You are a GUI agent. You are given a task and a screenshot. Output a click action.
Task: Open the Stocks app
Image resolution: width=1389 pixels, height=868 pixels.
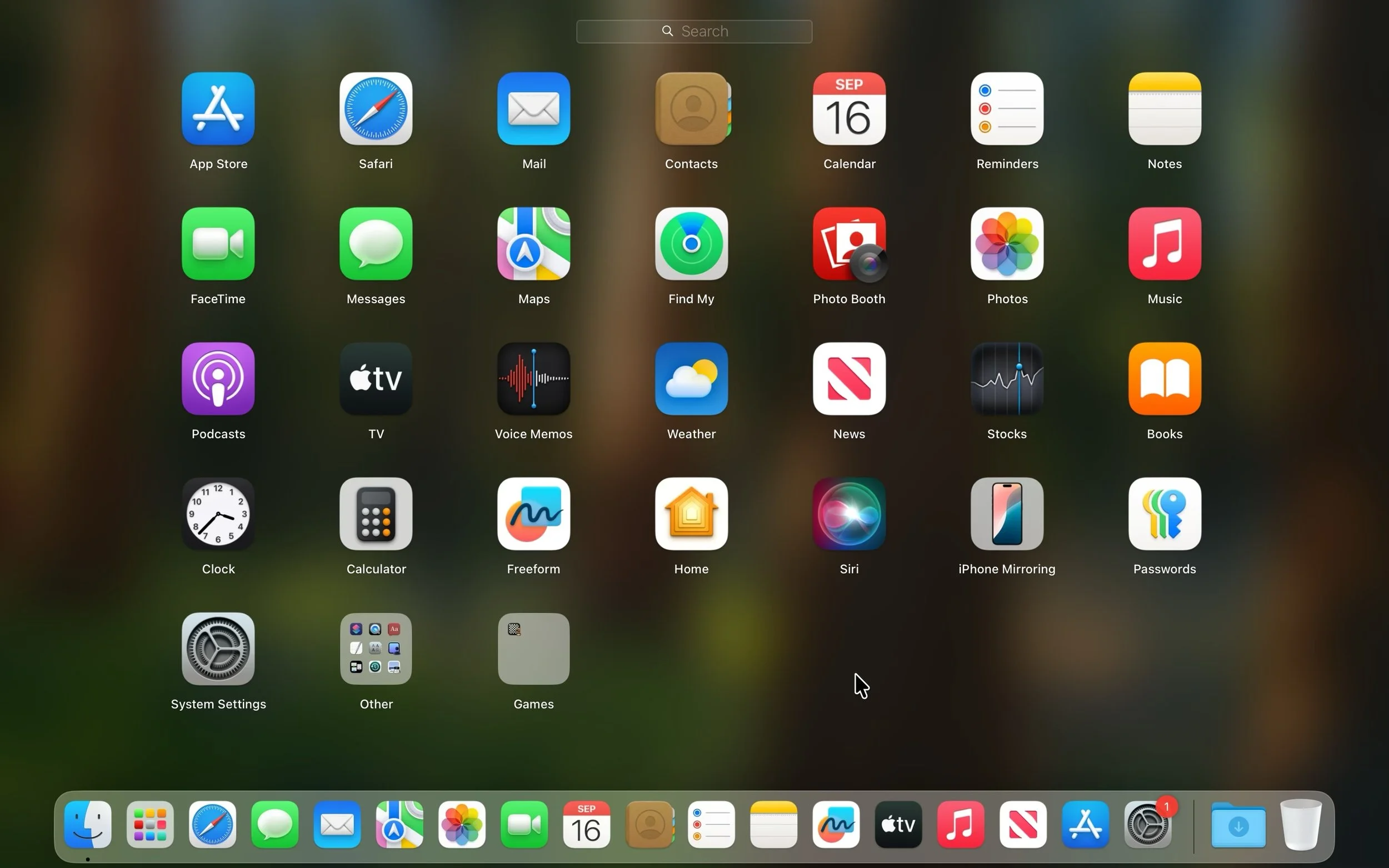(x=1007, y=379)
